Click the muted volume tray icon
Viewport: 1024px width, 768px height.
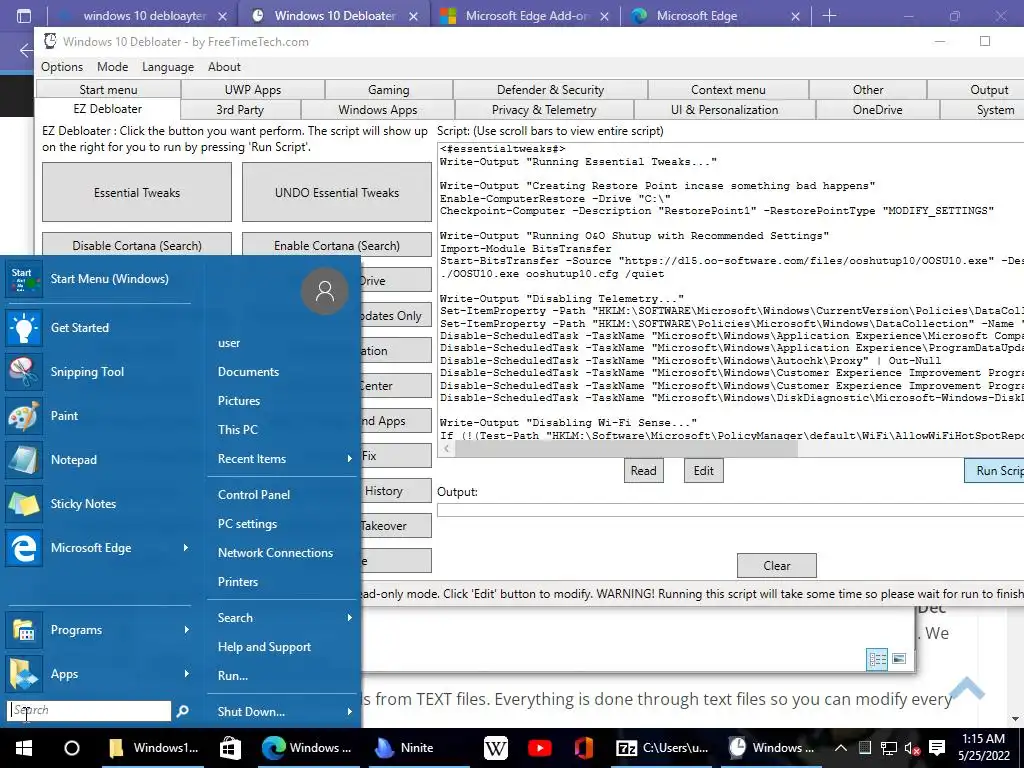tap(912, 748)
